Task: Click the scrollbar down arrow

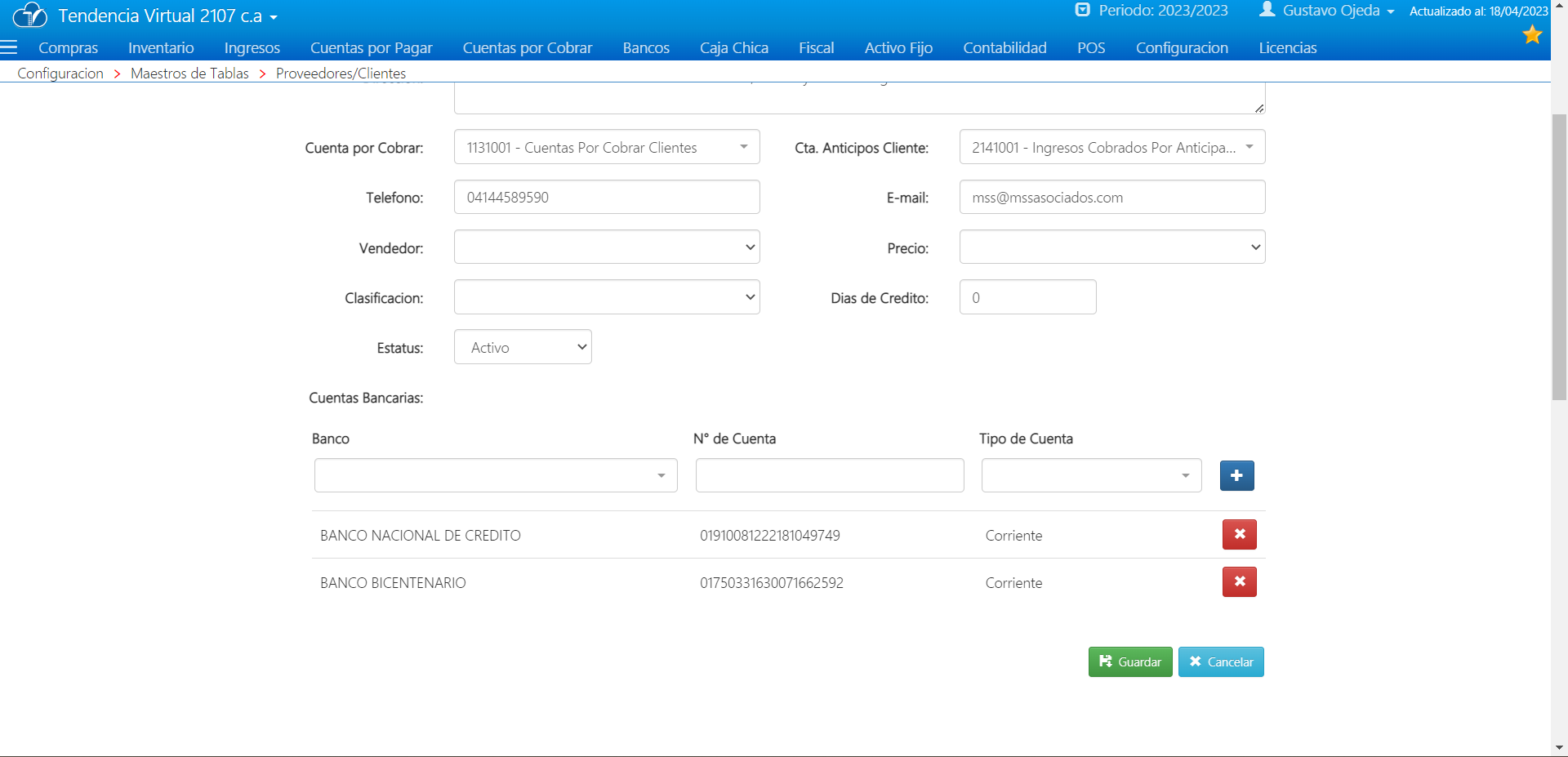Action: pyautogui.click(x=1559, y=747)
